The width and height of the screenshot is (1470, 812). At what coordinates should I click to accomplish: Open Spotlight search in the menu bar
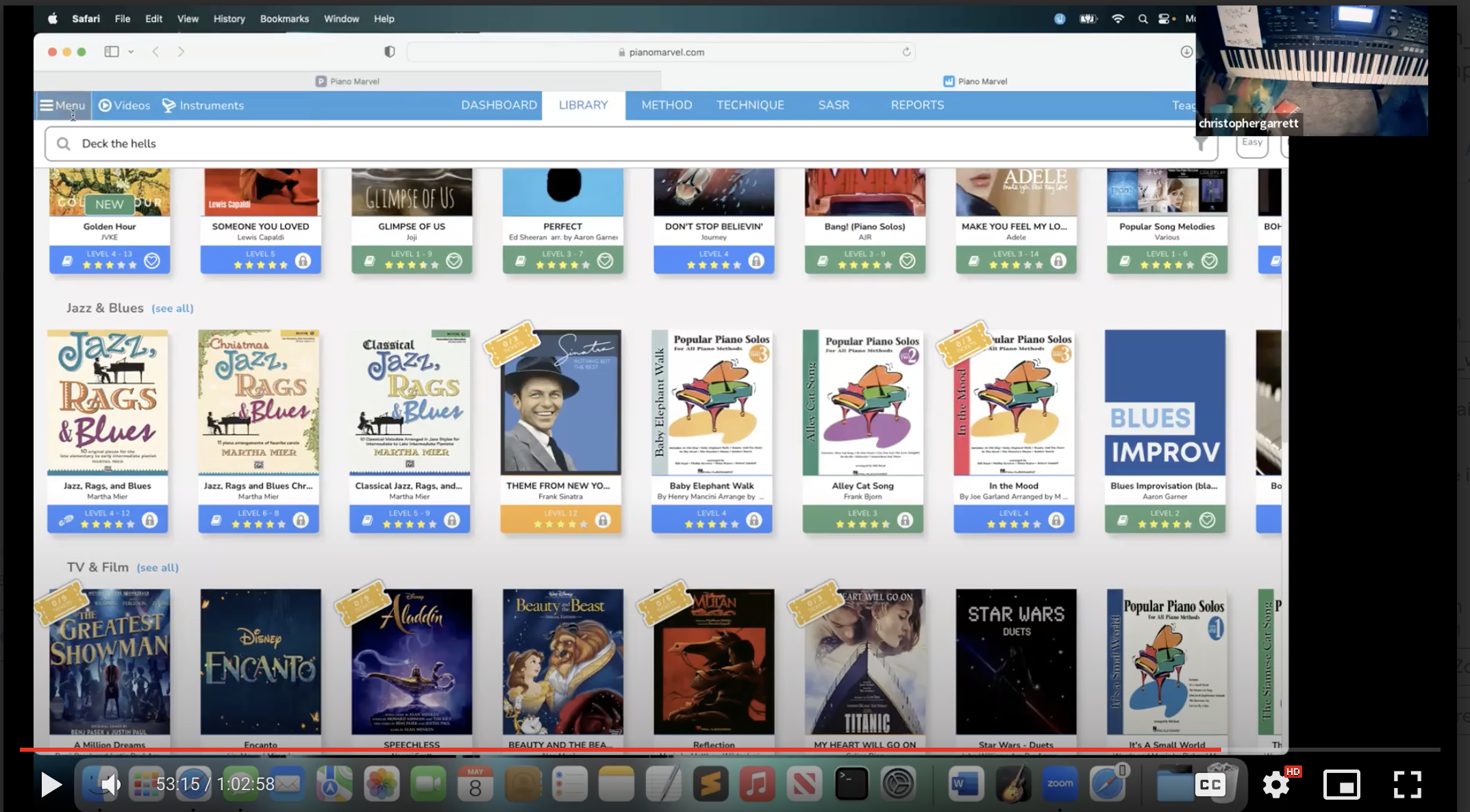1143,18
